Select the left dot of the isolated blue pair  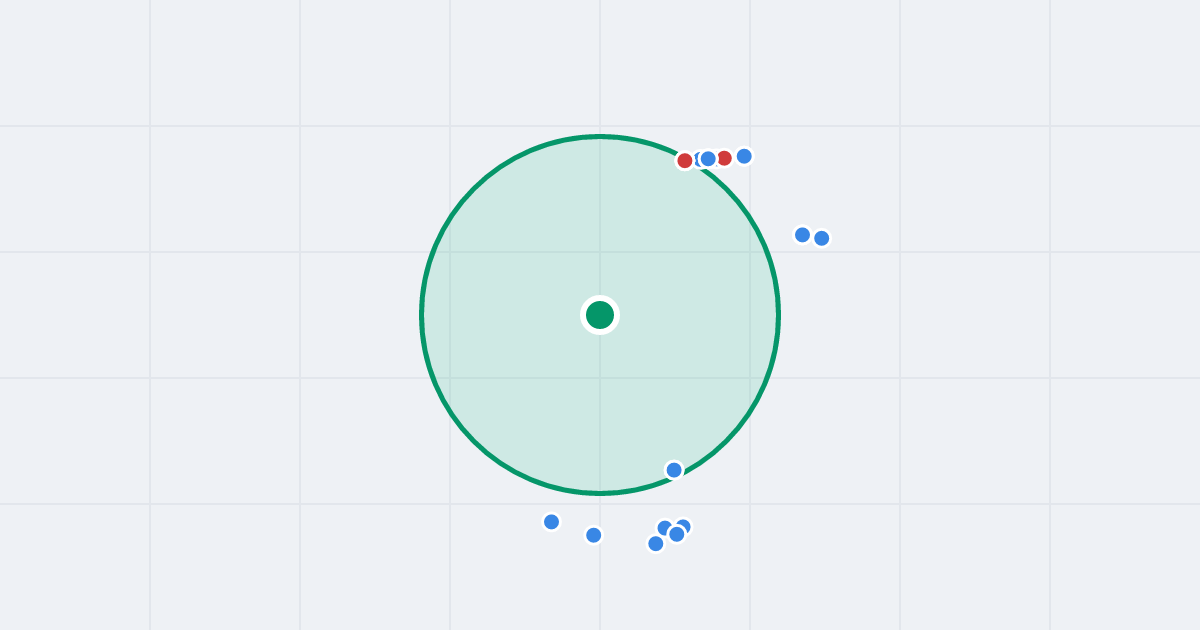pyautogui.click(x=802, y=235)
